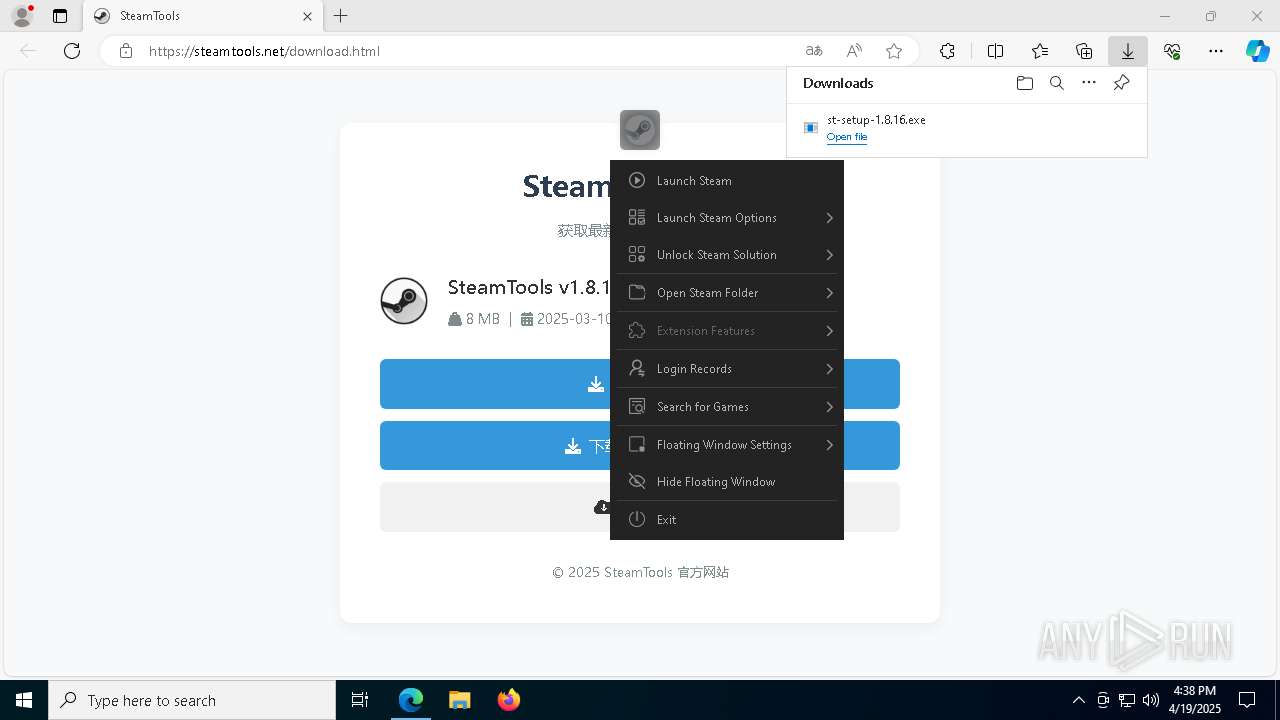Select Exit in the context menu
Viewport: 1280px width, 720px height.
(727, 520)
